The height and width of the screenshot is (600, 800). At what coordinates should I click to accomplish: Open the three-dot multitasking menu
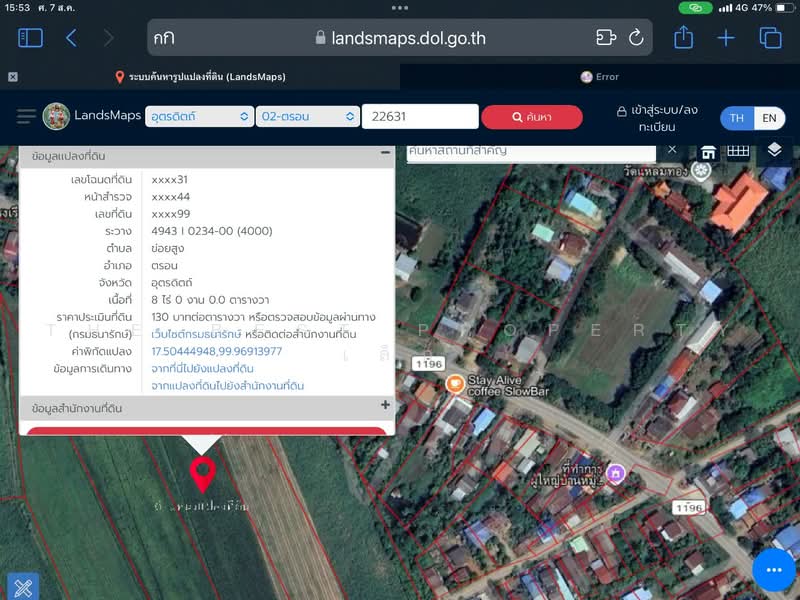click(400, 8)
